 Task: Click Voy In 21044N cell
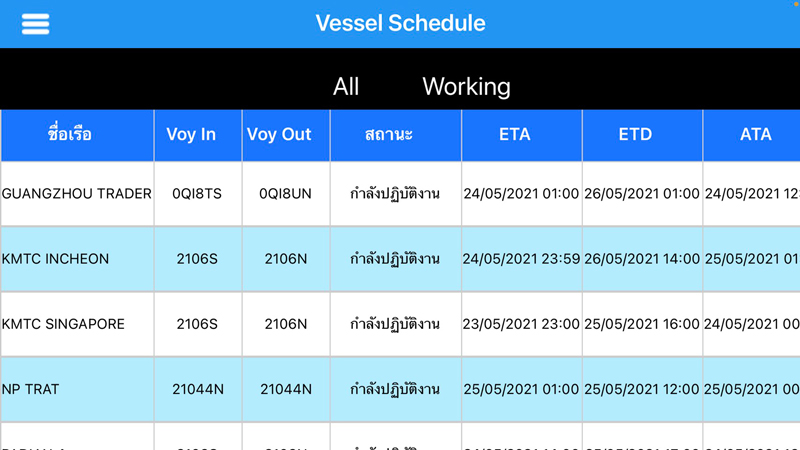coord(197,389)
